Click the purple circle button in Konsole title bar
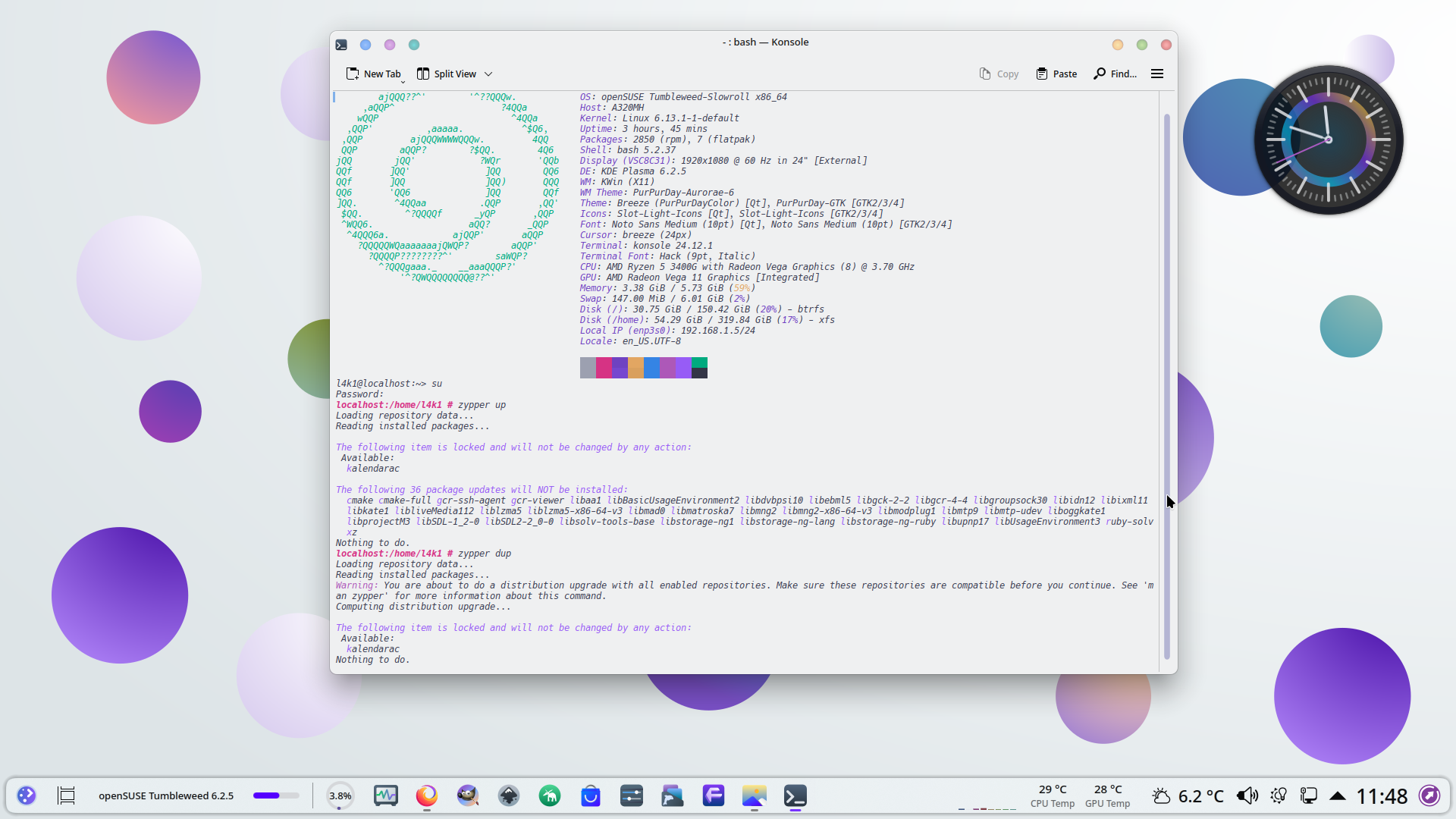 tap(390, 45)
